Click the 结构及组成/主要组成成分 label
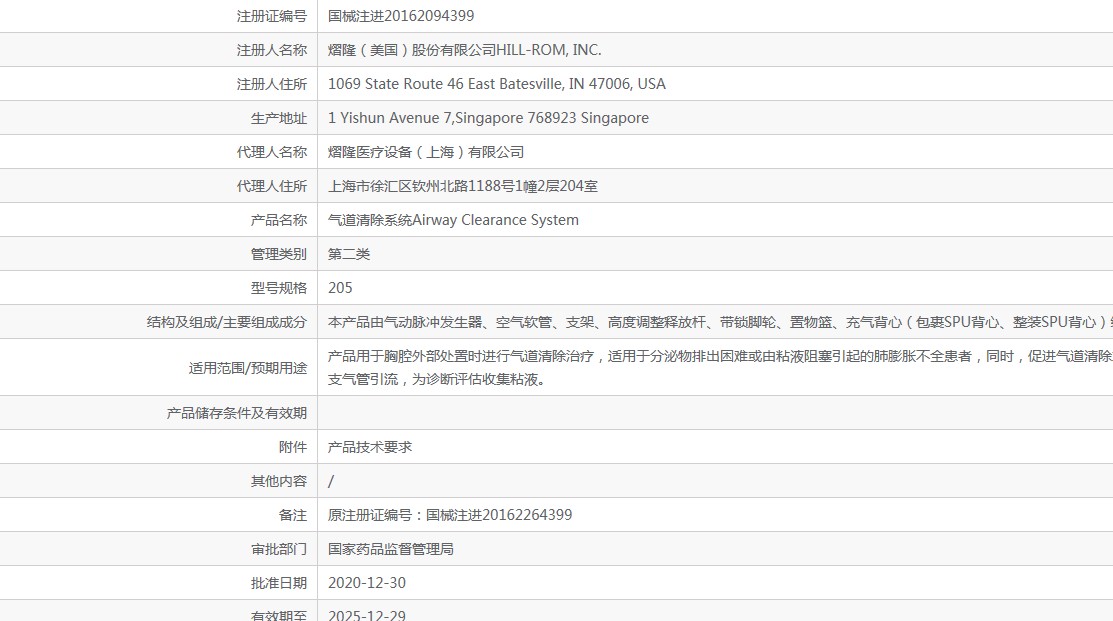Viewport: 1113px width, 621px height. [x=226, y=322]
